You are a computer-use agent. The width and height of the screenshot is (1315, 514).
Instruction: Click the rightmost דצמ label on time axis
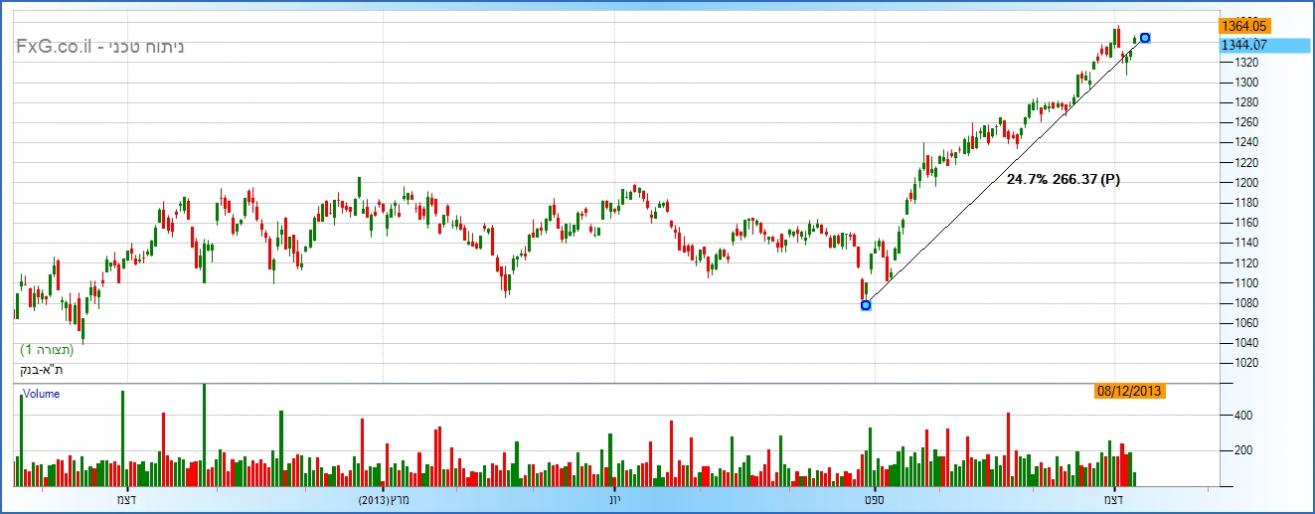(1113, 498)
